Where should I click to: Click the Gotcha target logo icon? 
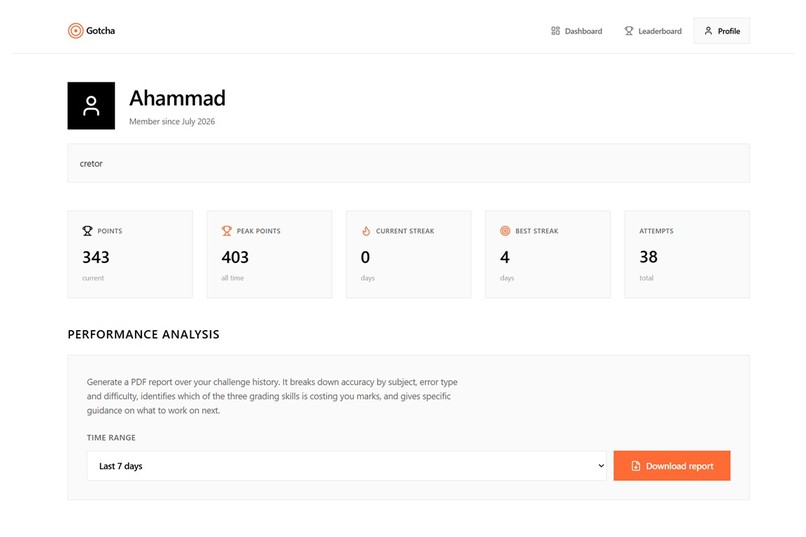click(76, 31)
